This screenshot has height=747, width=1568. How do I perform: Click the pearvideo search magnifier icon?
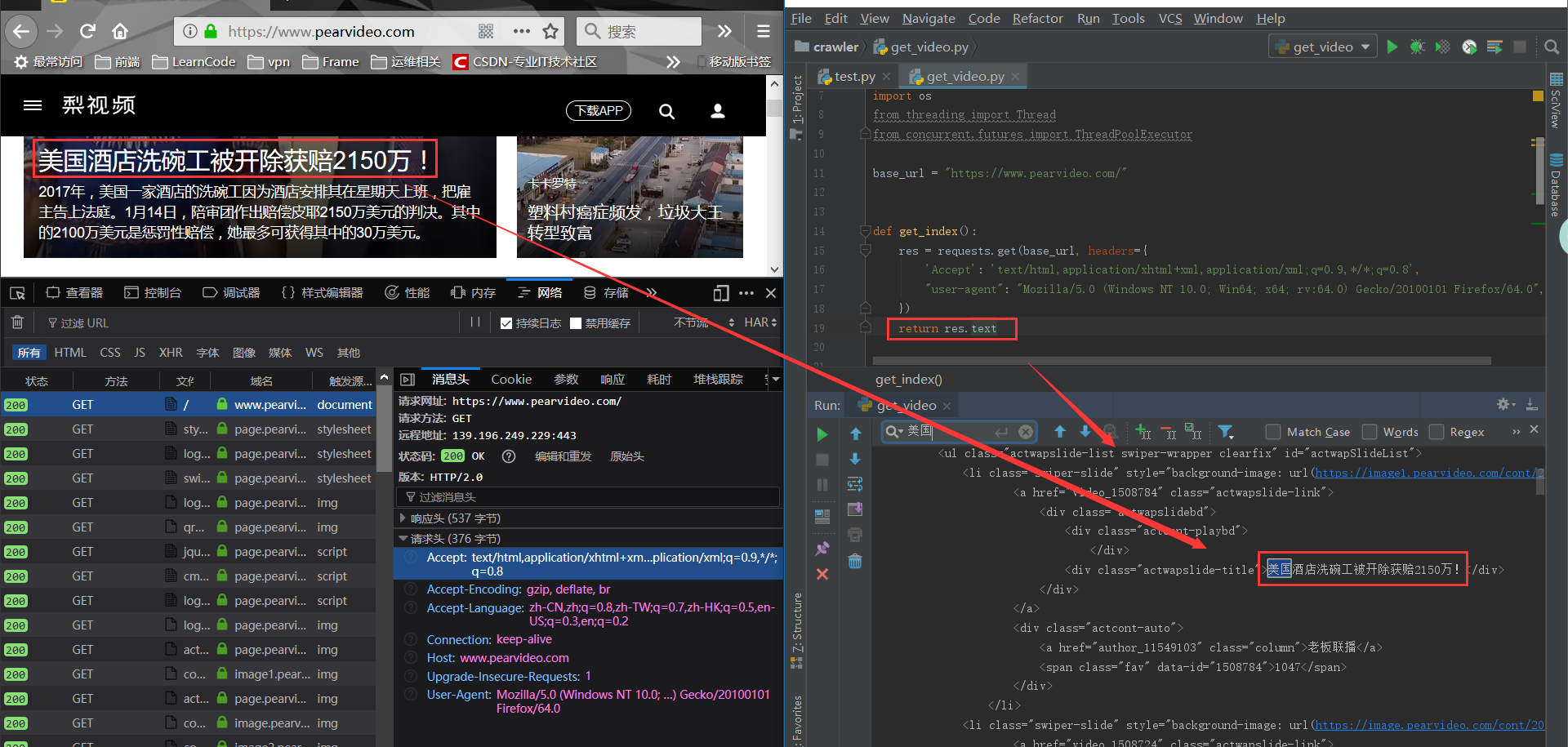[x=667, y=111]
